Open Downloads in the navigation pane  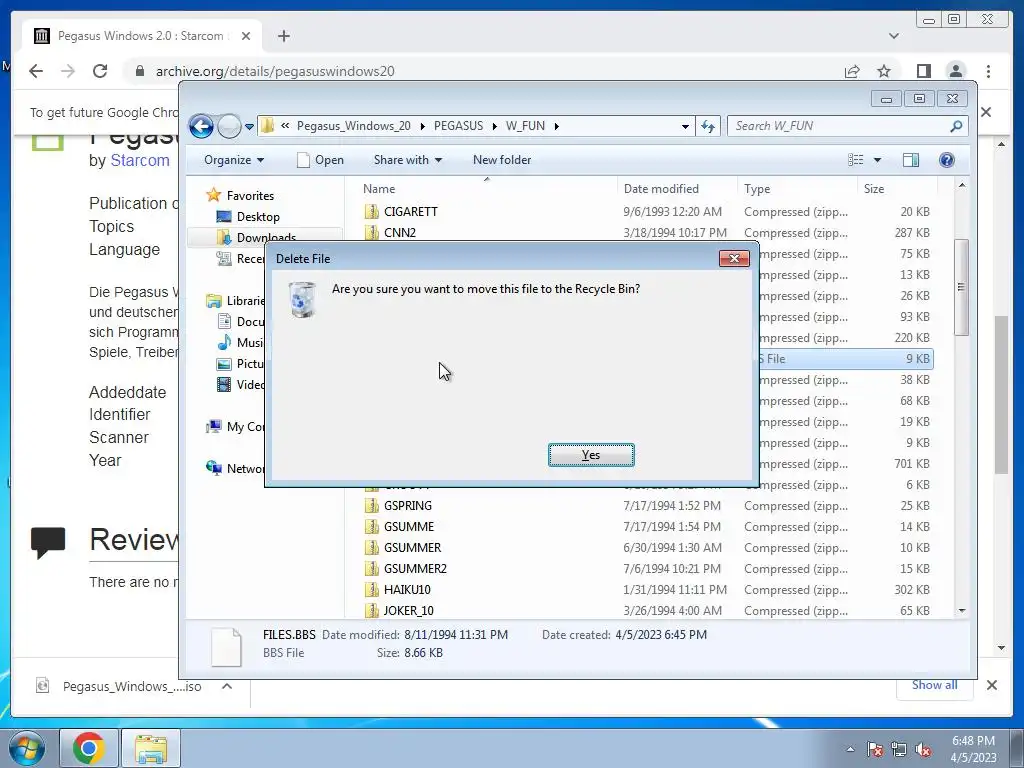(x=266, y=238)
